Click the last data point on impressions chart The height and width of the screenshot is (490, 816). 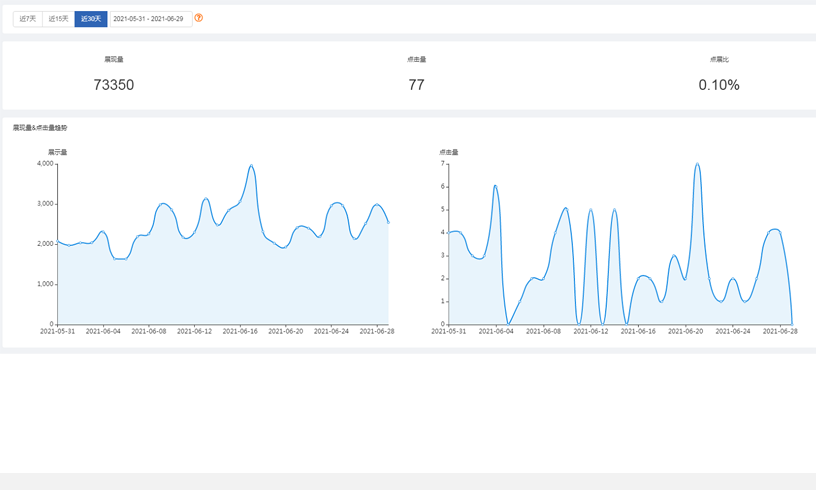click(388, 223)
